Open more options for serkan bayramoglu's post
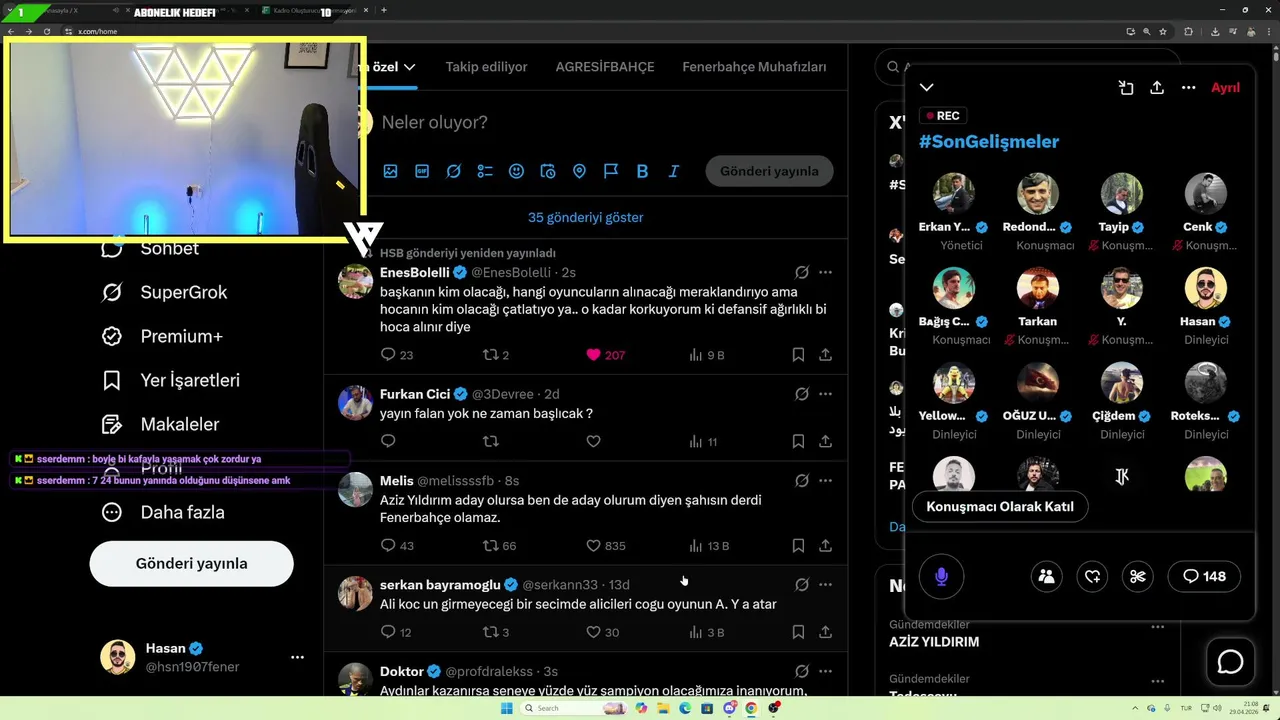 click(x=825, y=584)
